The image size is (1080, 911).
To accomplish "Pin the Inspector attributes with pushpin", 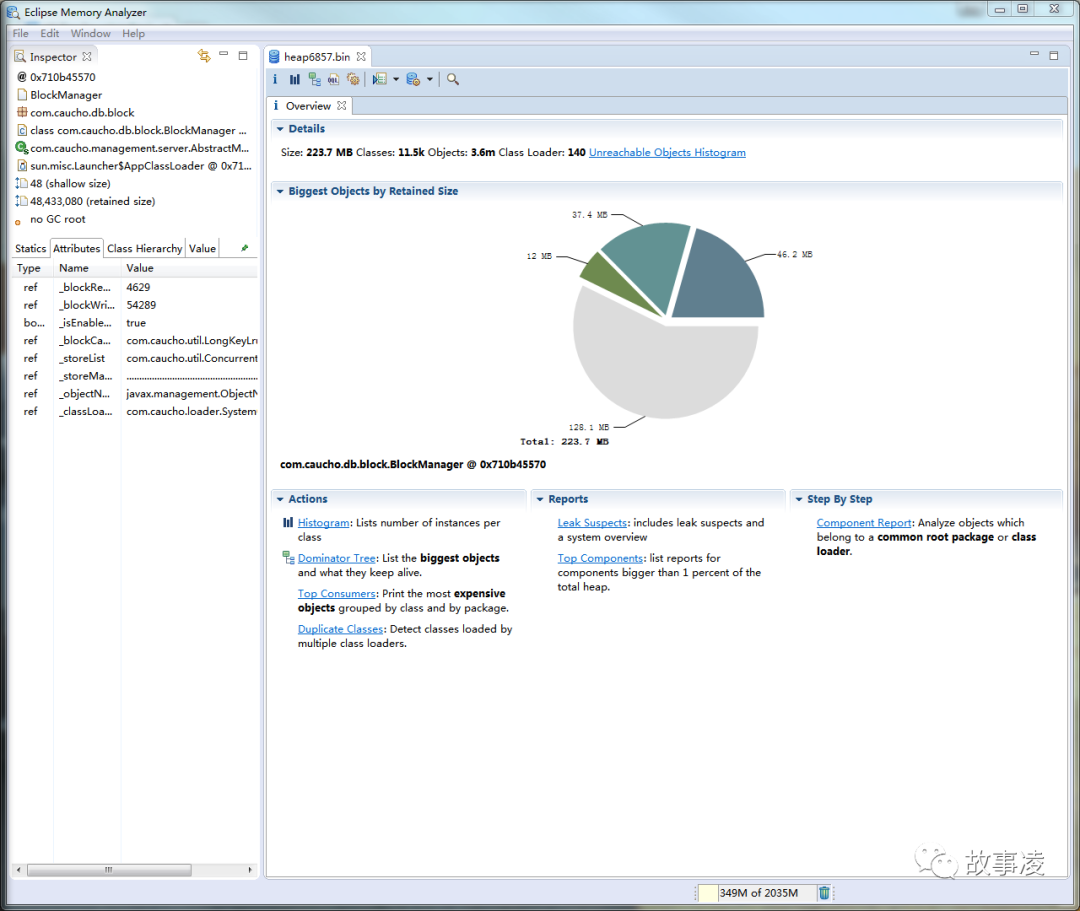I will (x=245, y=248).
